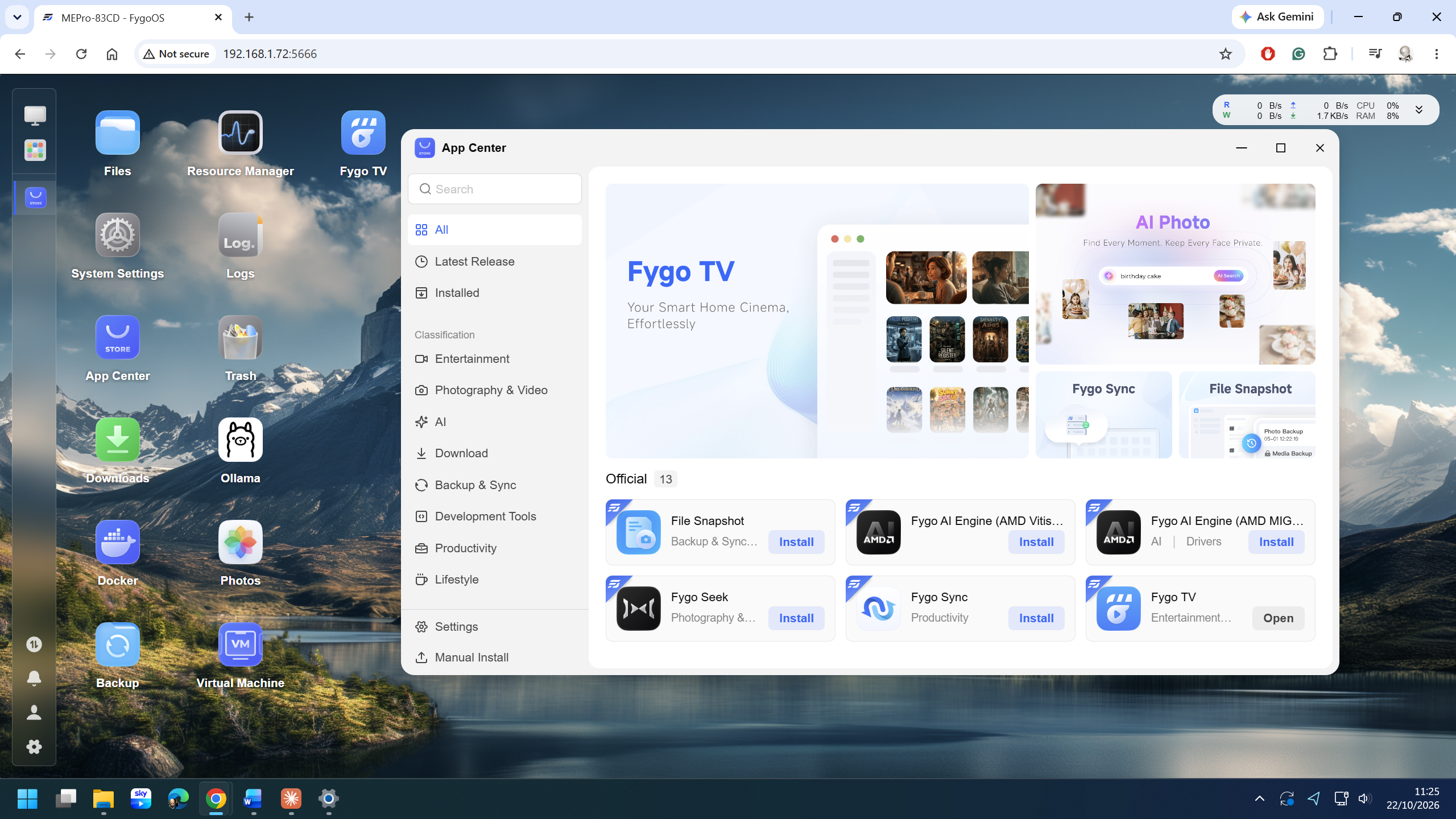
Task: Open the Backup desktop icon
Action: coord(117,645)
